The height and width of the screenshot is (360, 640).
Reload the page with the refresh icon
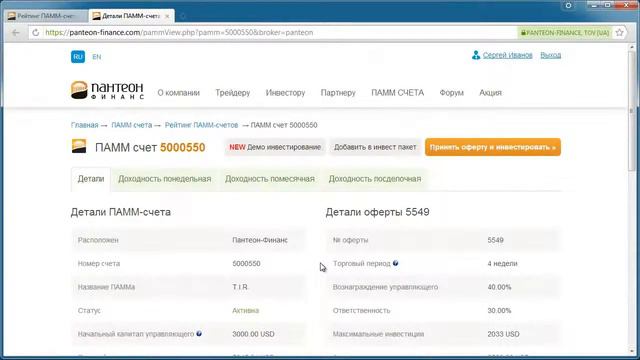(36, 33)
